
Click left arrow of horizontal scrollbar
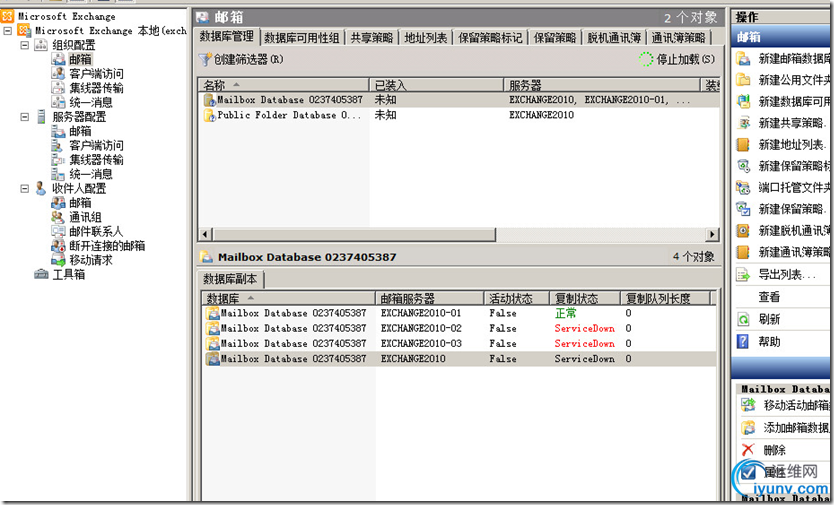206,234
